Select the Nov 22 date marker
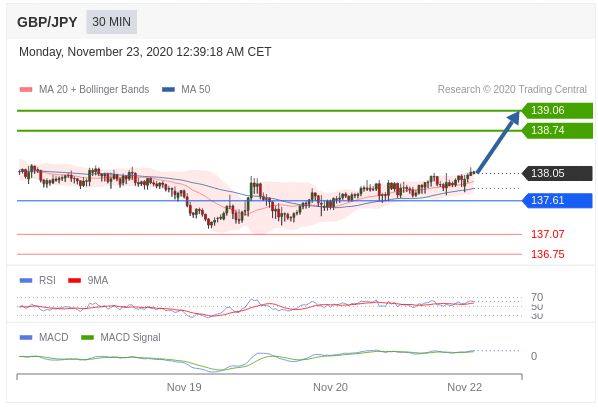Image resolution: width=598 pixels, height=408 pixels. pyautogui.click(x=465, y=387)
